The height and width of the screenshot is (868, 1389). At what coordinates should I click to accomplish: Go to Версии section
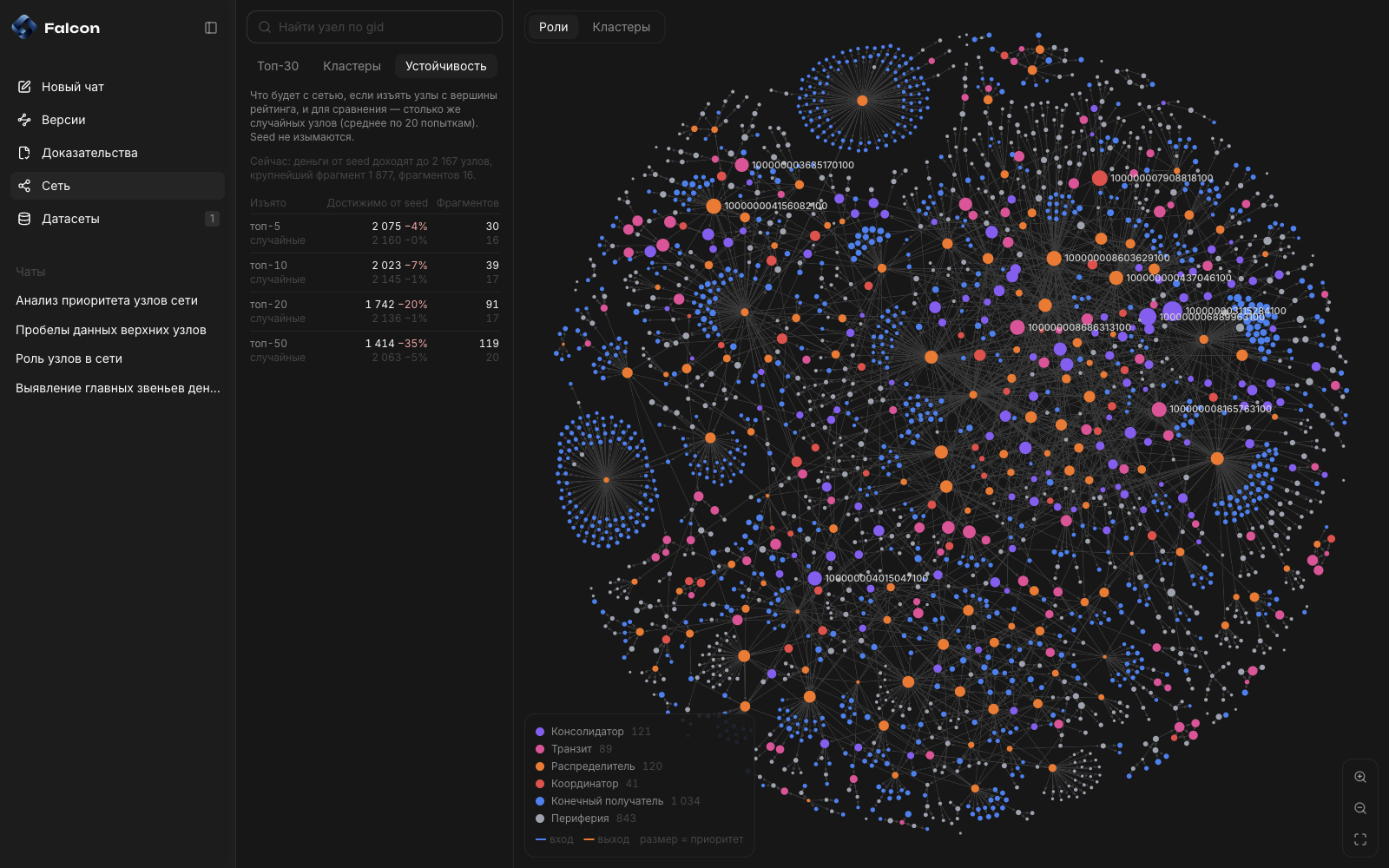click(x=117, y=120)
